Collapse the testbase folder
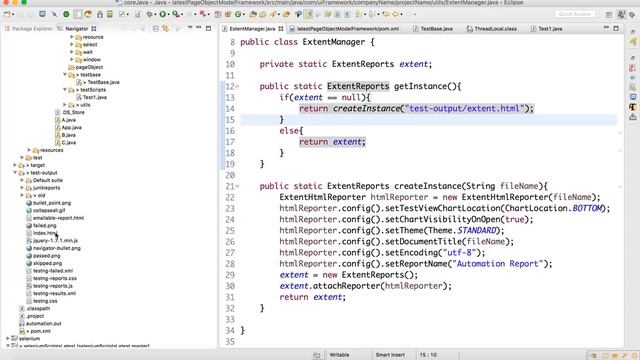The height and width of the screenshot is (360, 640). coord(65,75)
